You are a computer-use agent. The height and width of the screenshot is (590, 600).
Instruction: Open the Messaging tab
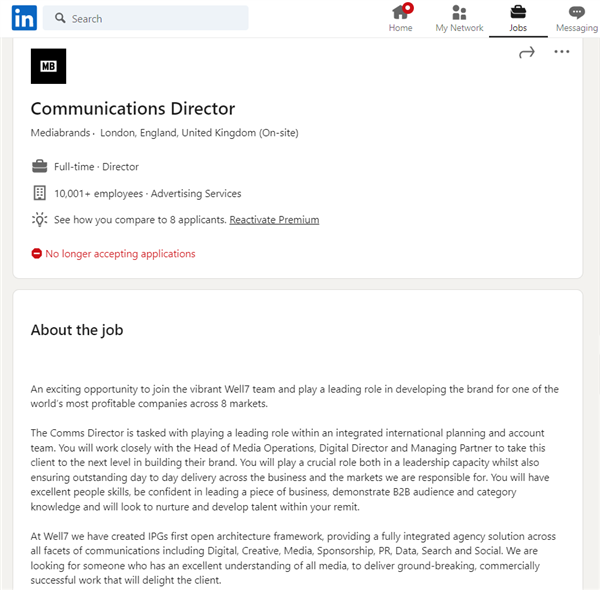coord(577,18)
